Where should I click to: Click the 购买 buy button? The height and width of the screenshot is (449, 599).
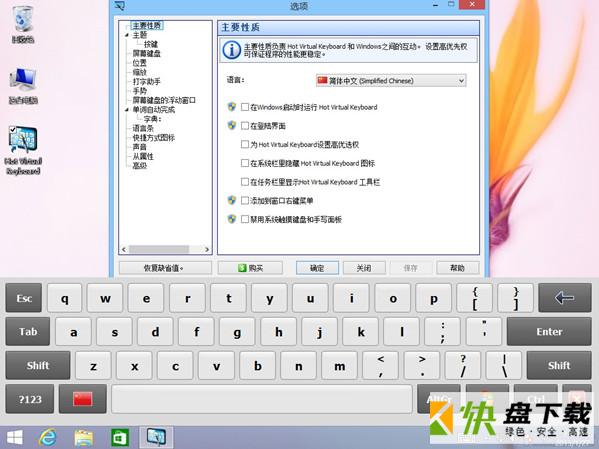[250, 268]
